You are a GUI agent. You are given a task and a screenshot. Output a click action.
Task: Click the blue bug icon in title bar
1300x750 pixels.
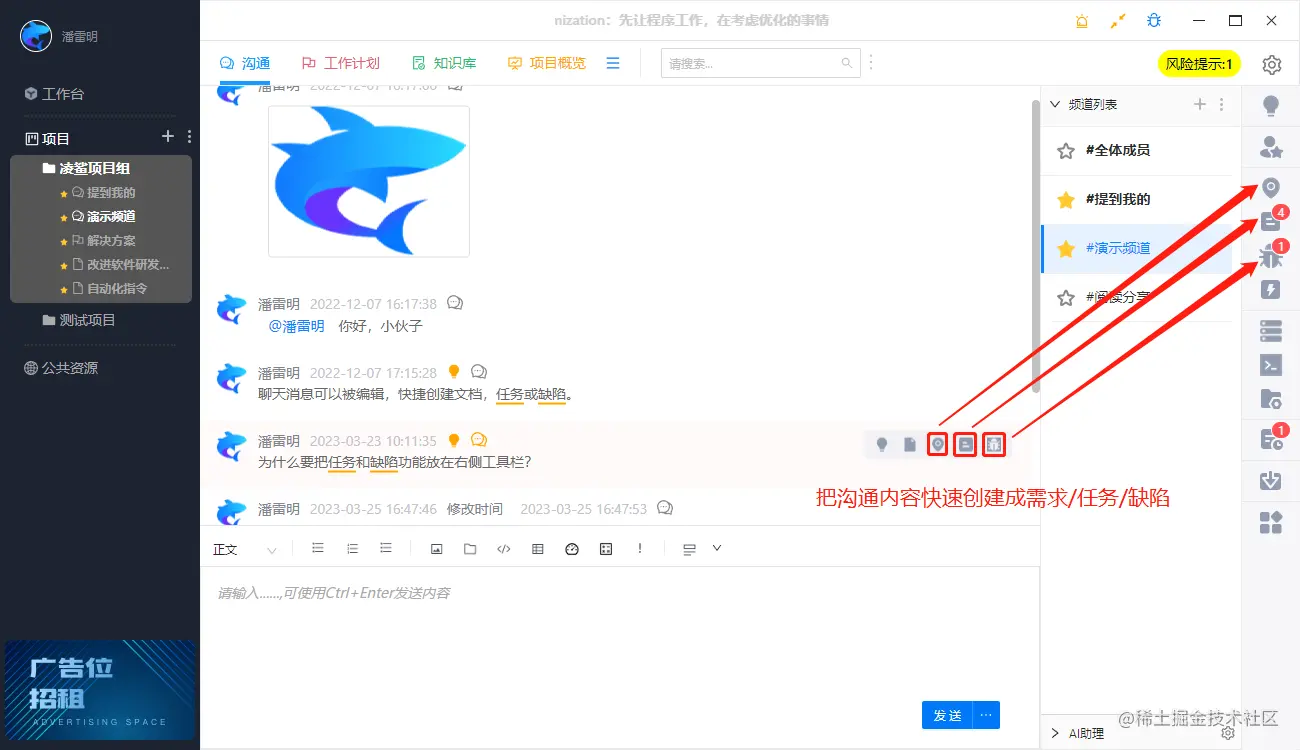tap(1154, 20)
